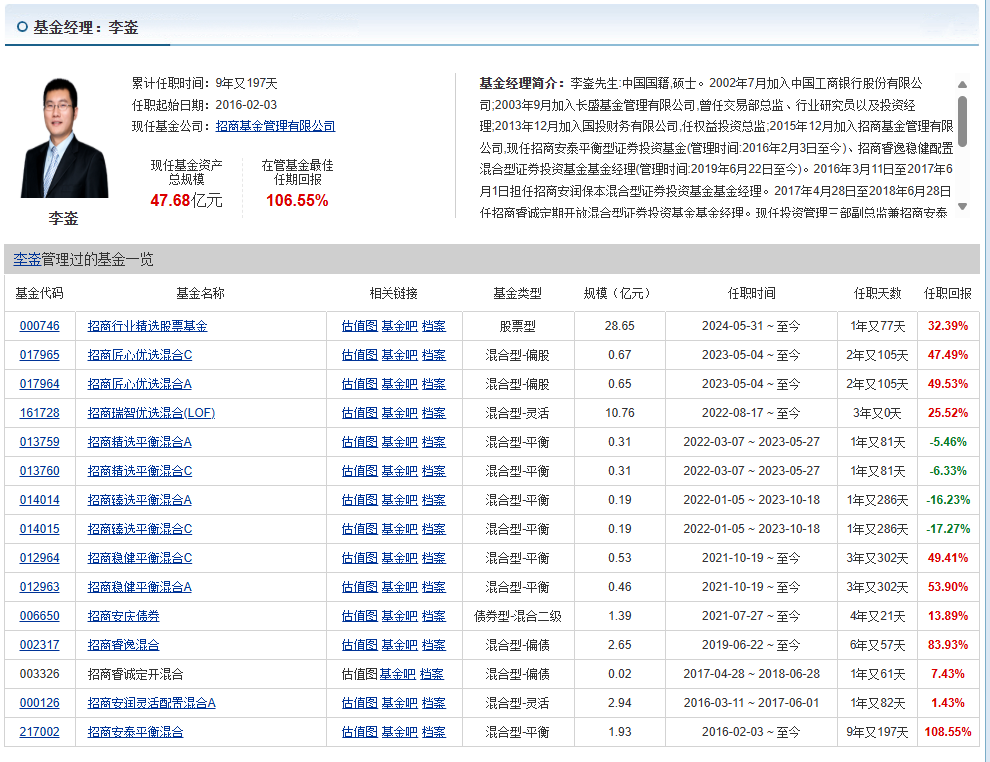990x762 pixels.
Task: Select the -17.27% return cell
Action: (948, 529)
